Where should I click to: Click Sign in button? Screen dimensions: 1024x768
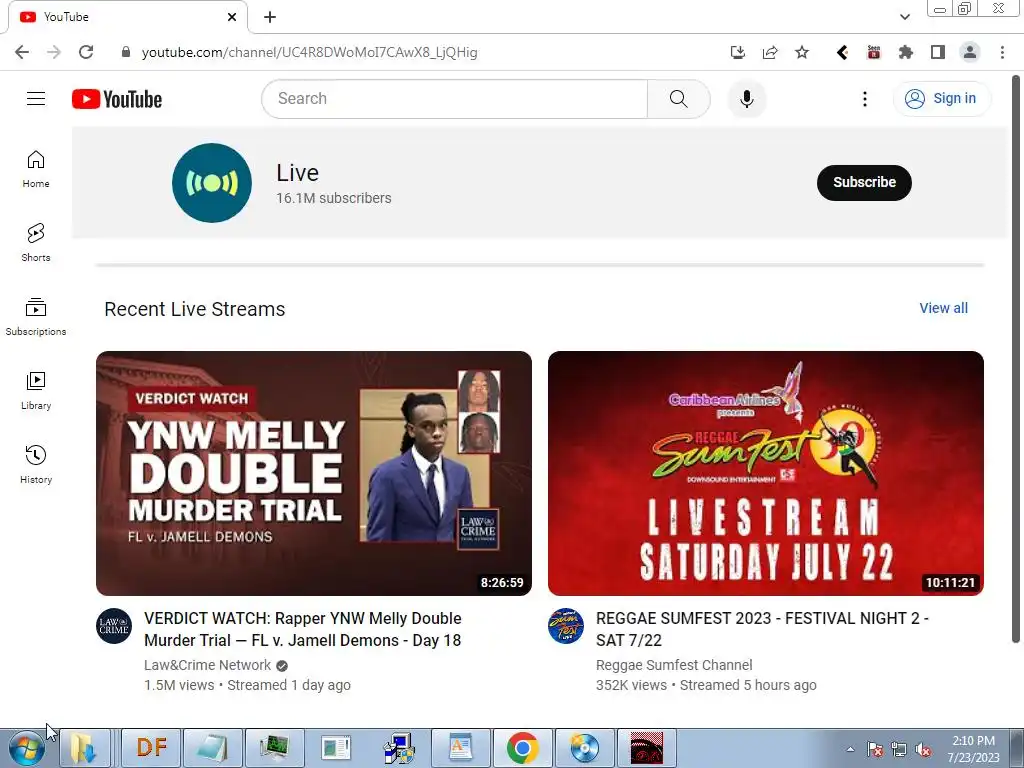[x=942, y=99]
